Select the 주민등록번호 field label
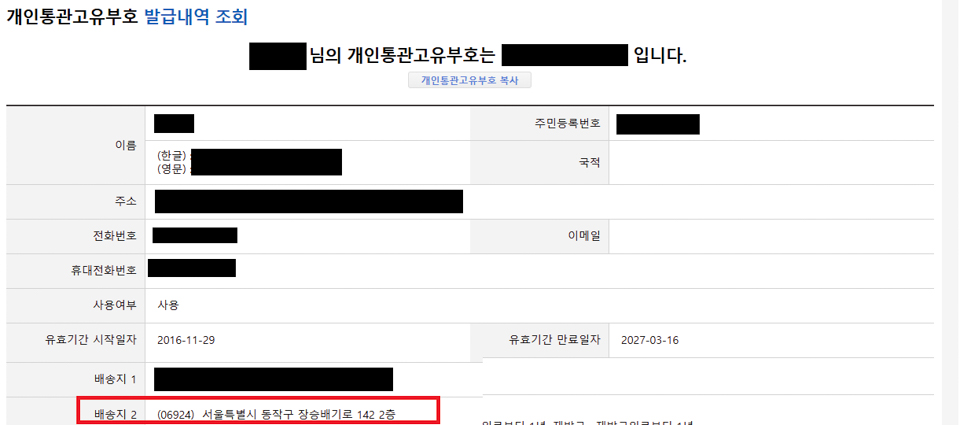The image size is (960, 425). click(x=567, y=124)
